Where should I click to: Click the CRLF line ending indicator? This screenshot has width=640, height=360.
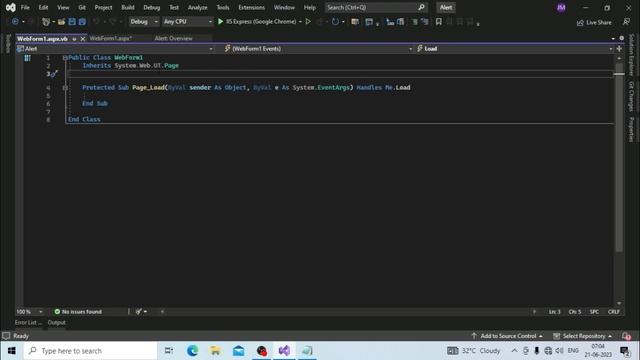[x=613, y=311]
